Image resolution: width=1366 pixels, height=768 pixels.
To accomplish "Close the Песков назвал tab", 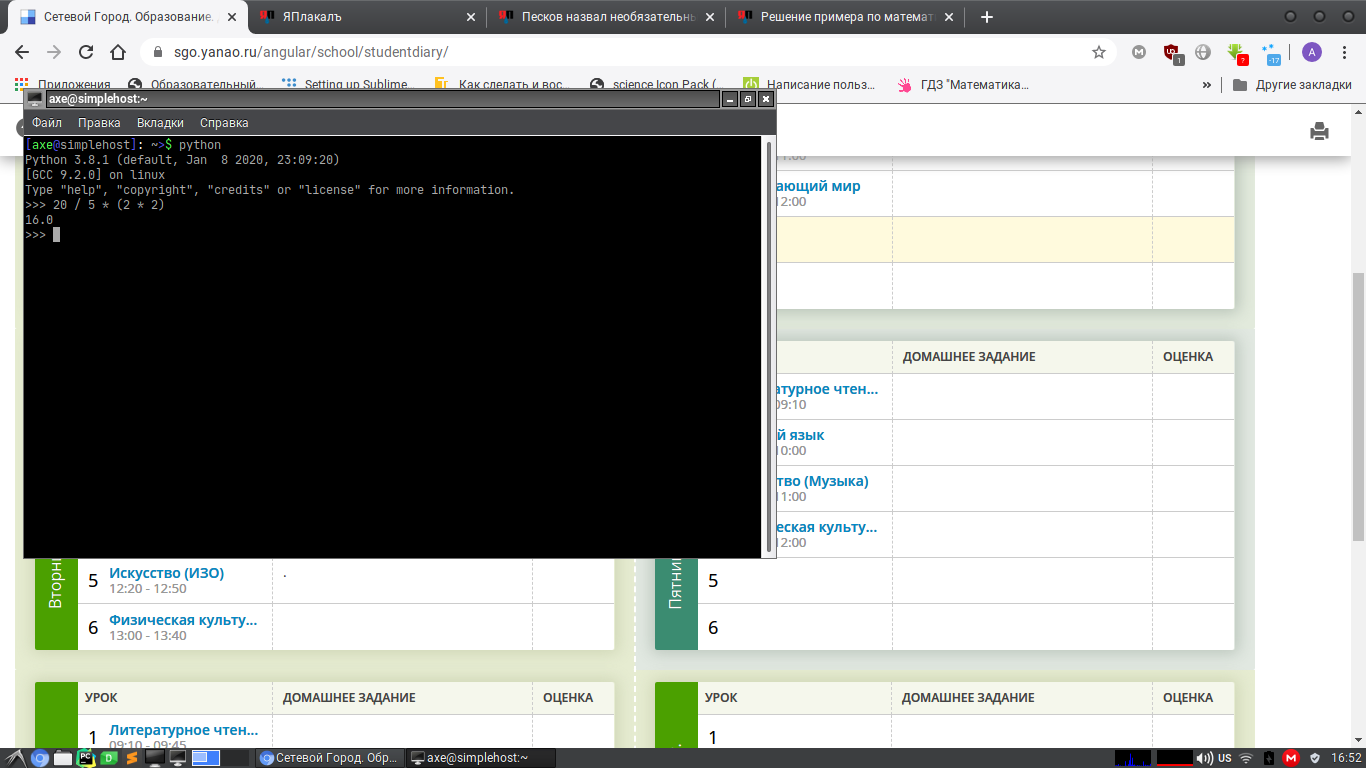I will click(x=711, y=17).
